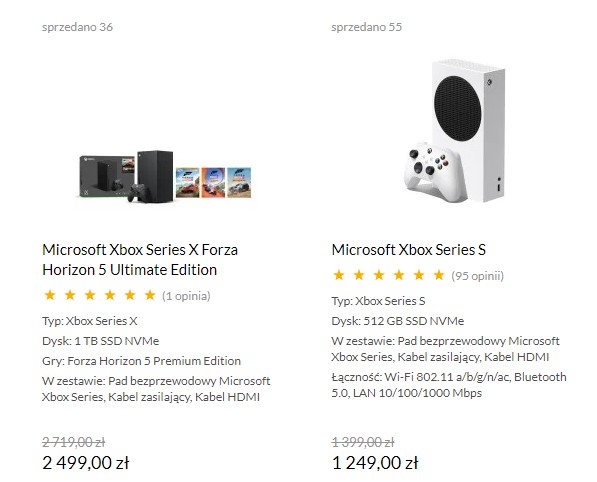Open the Xbox Series X Forza bundle image
Viewport: 597px width, 482px height.
(165, 176)
